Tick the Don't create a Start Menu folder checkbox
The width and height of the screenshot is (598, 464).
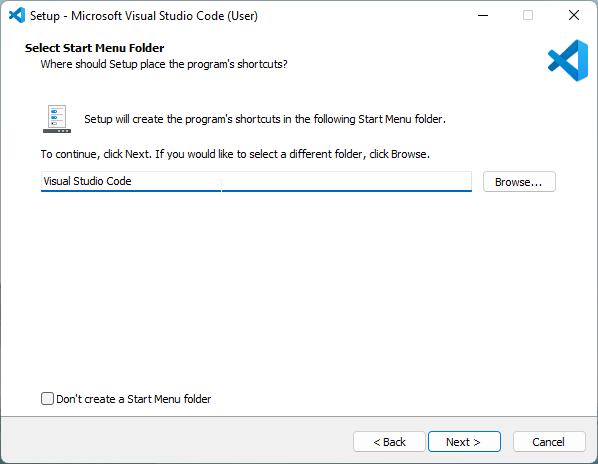(x=47, y=399)
